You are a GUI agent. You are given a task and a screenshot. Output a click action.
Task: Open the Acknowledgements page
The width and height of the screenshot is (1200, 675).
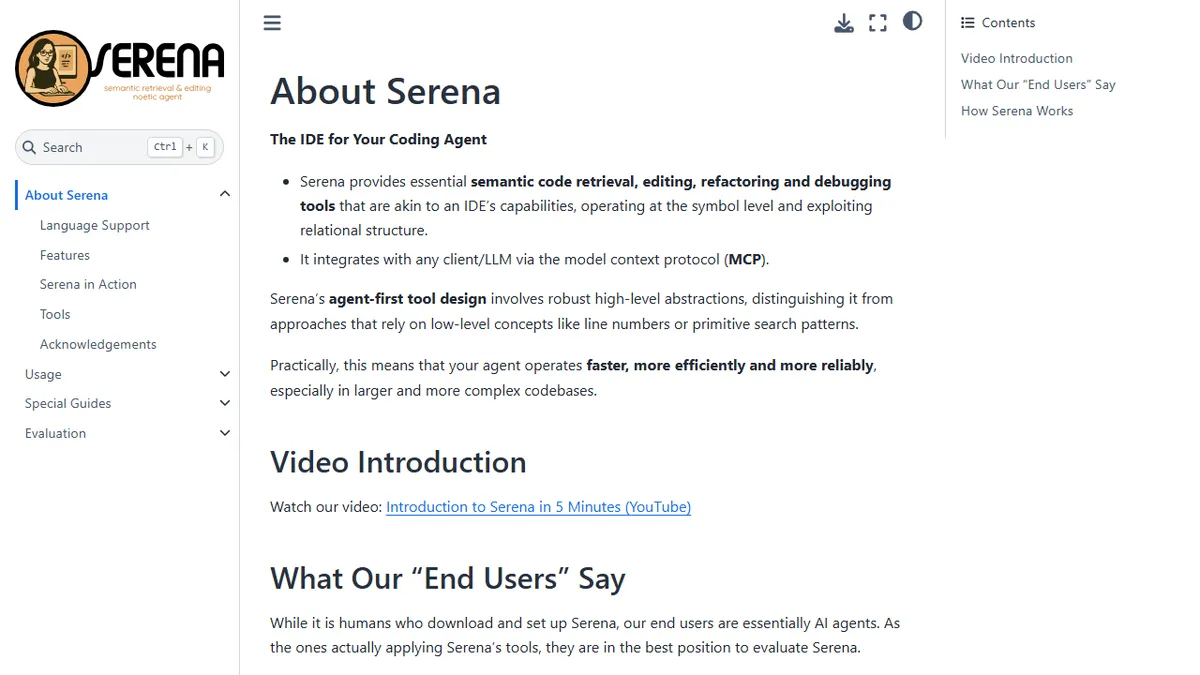[x=98, y=344]
